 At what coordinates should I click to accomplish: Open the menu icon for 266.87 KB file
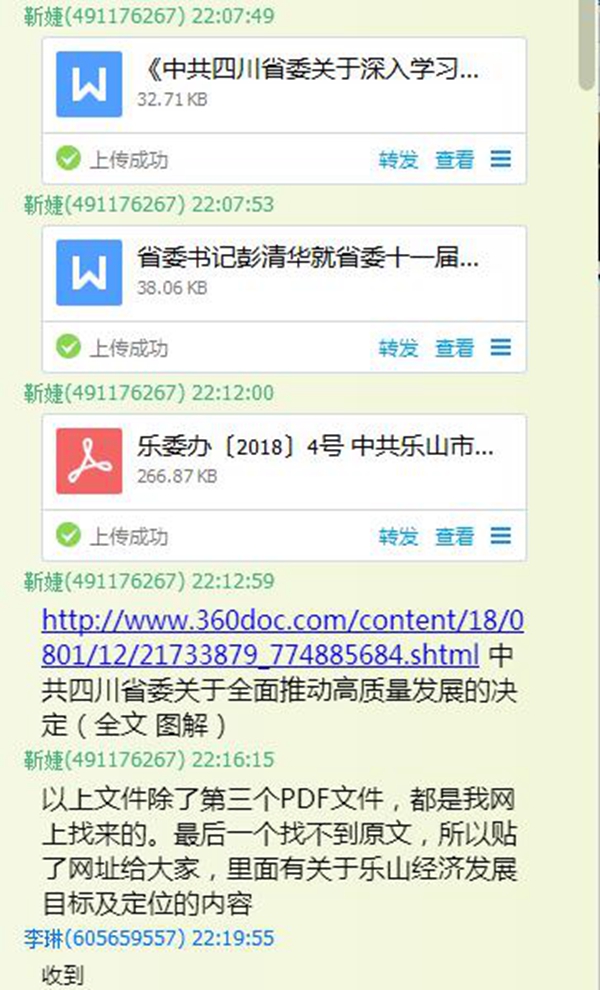pyautogui.click(x=501, y=536)
